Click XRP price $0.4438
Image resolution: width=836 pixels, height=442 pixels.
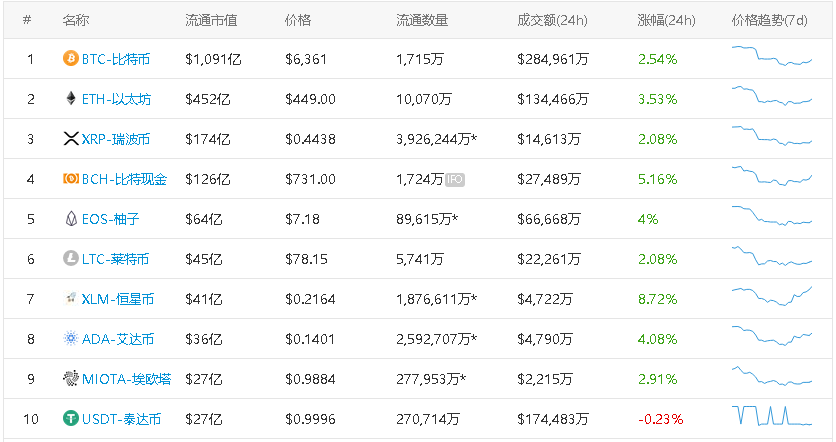click(x=310, y=139)
